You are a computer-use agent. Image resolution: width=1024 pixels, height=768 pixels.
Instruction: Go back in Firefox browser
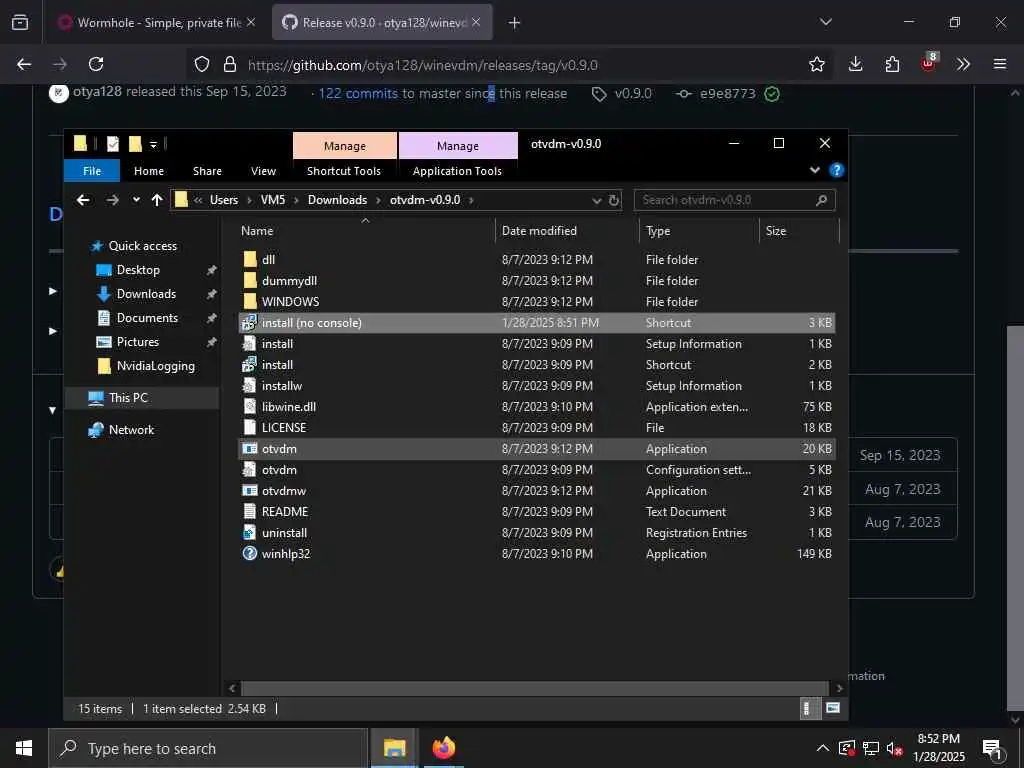tap(24, 64)
